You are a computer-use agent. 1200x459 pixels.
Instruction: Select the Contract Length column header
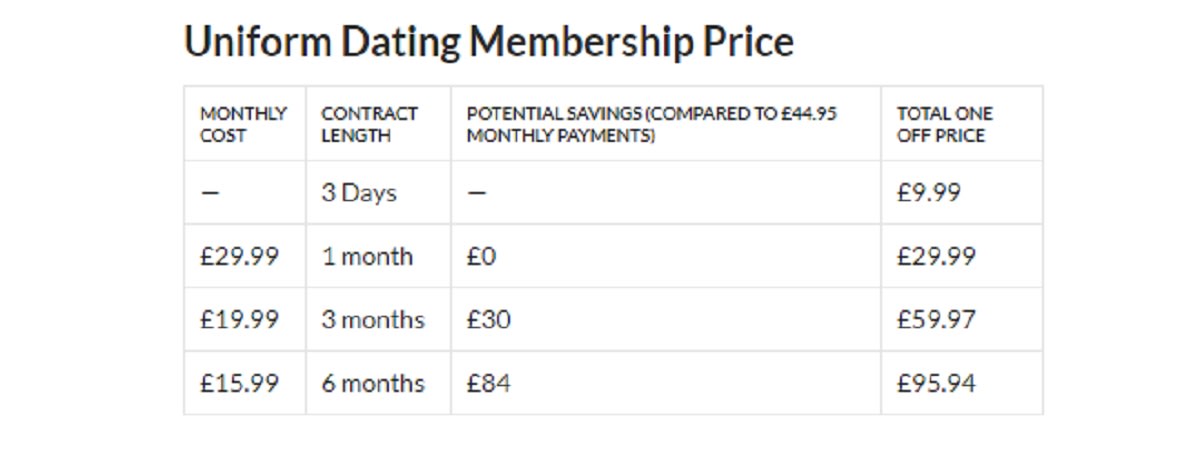[369, 125]
